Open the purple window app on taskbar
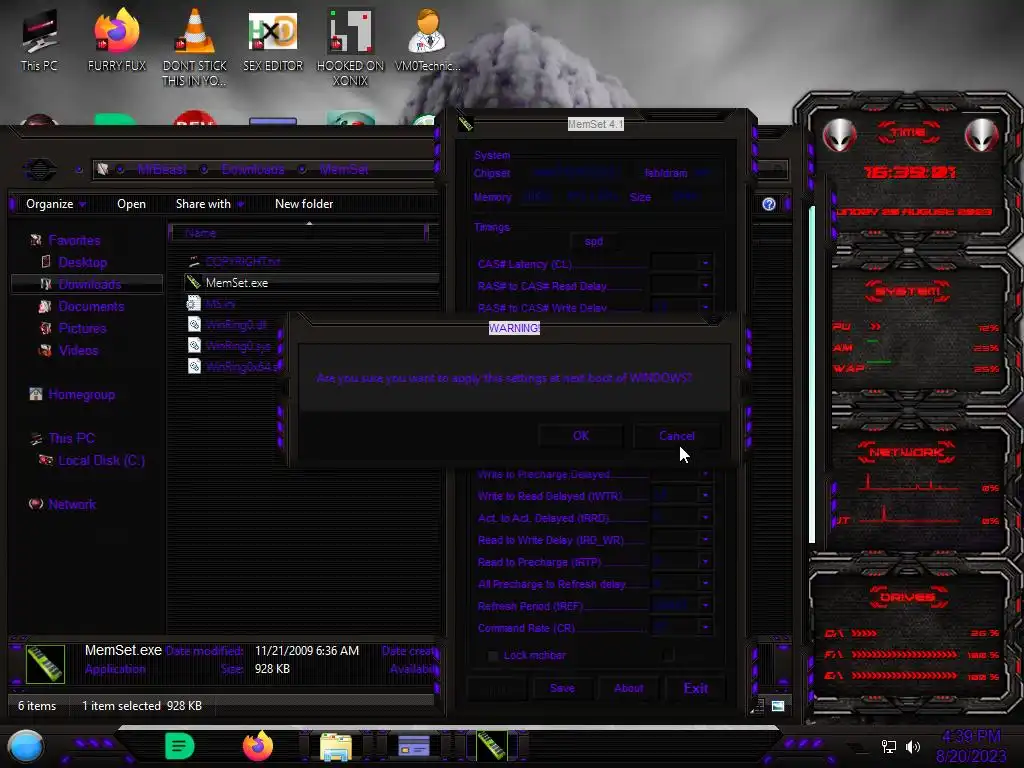The height and width of the screenshot is (768, 1024). click(x=414, y=746)
